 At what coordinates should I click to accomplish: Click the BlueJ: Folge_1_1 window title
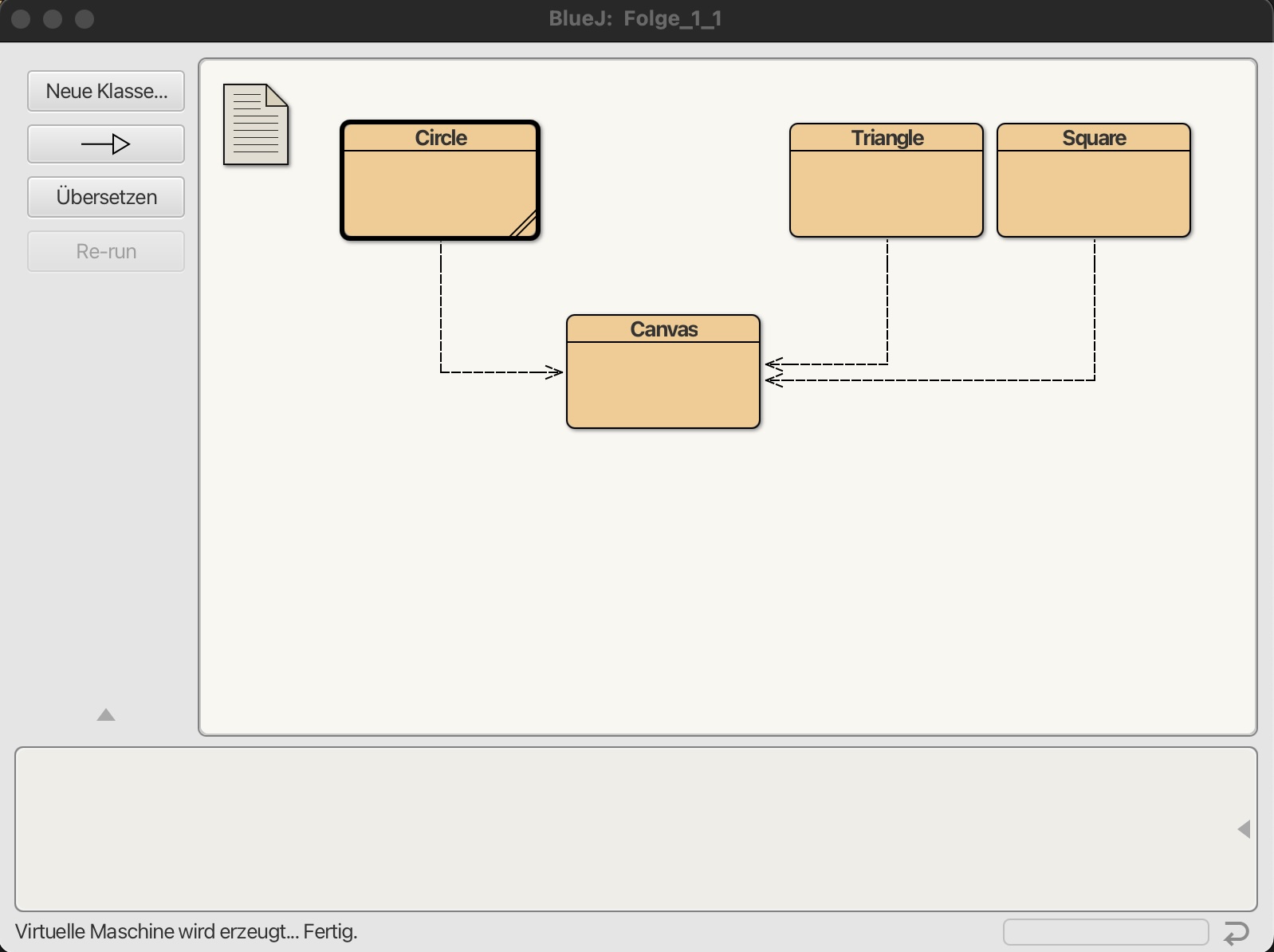tap(635, 19)
